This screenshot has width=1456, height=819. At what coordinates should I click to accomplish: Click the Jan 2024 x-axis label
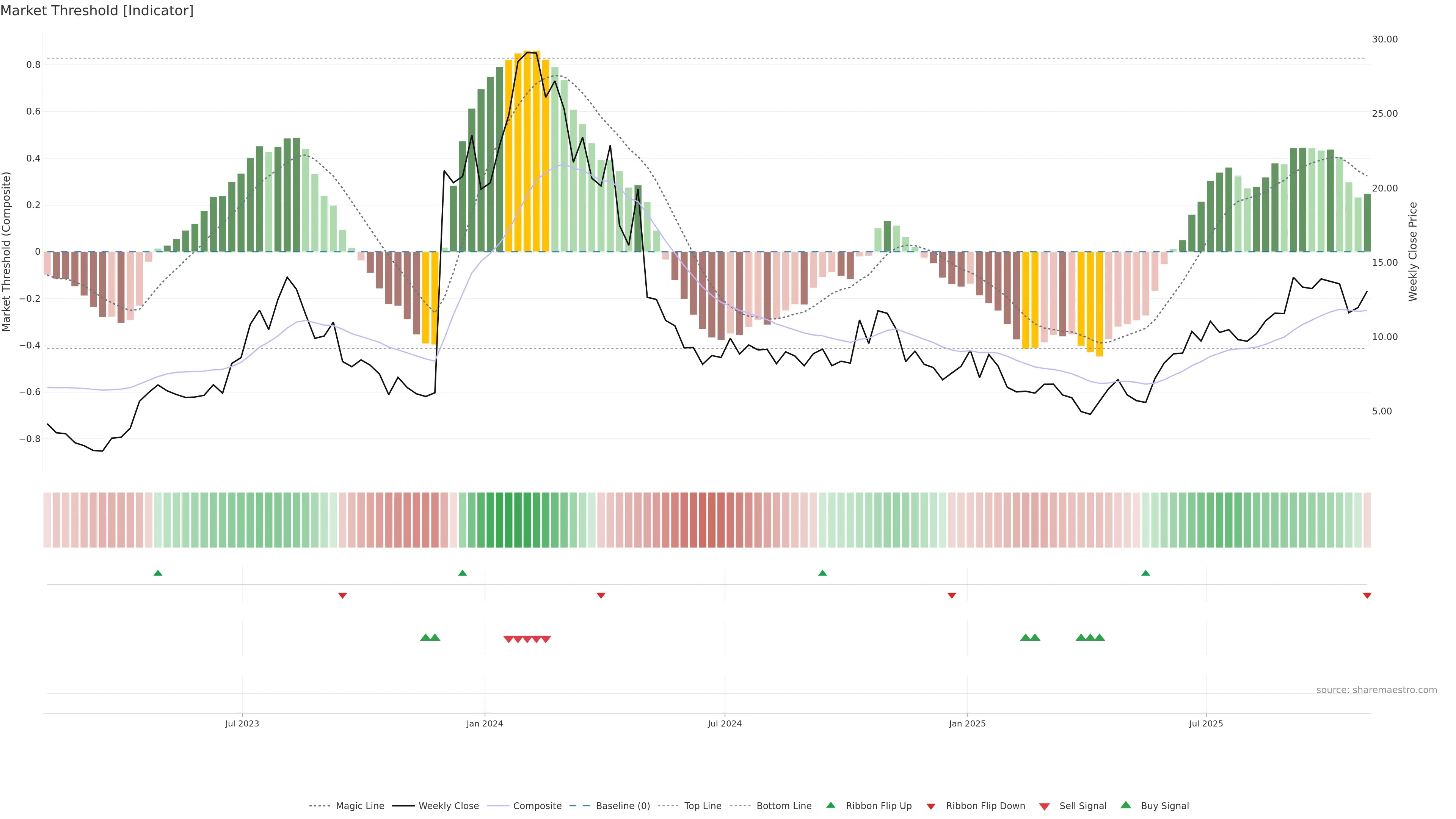click(x=485, y=723)
